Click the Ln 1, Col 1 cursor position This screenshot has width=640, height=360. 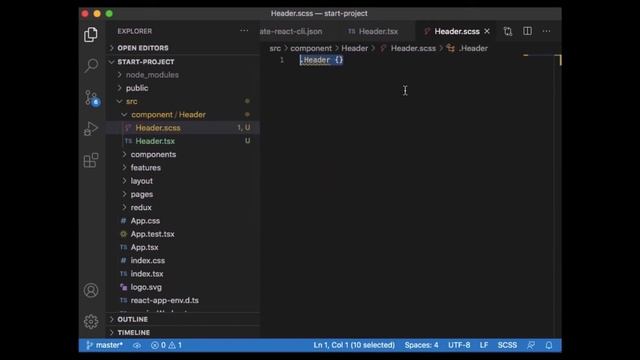coord(354,345)
